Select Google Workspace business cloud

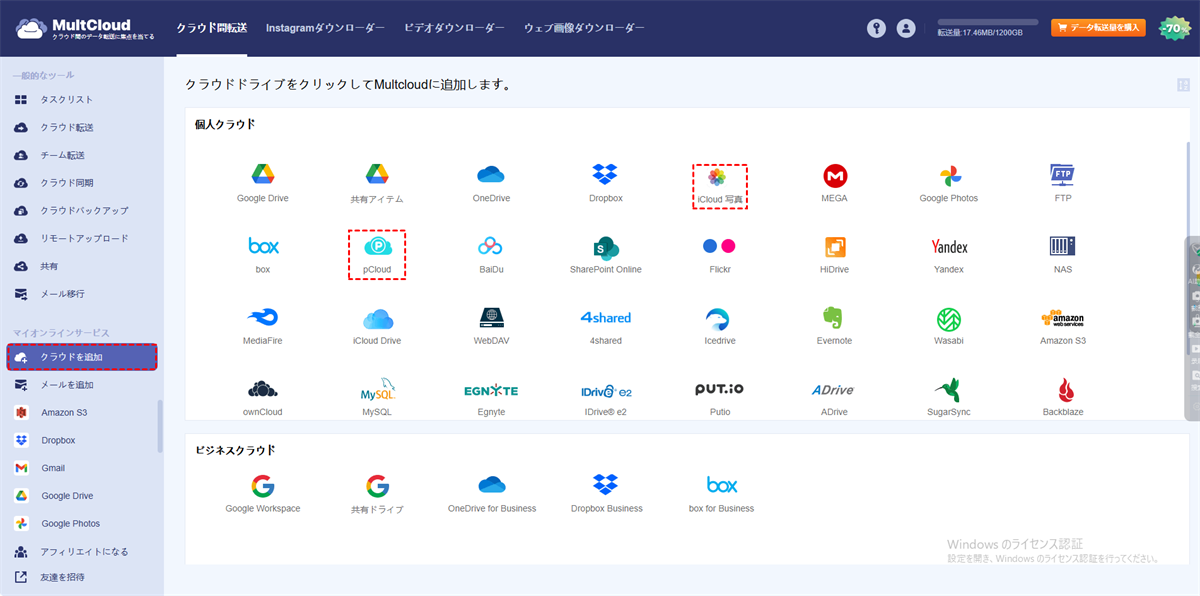click(x=263, y=485)
